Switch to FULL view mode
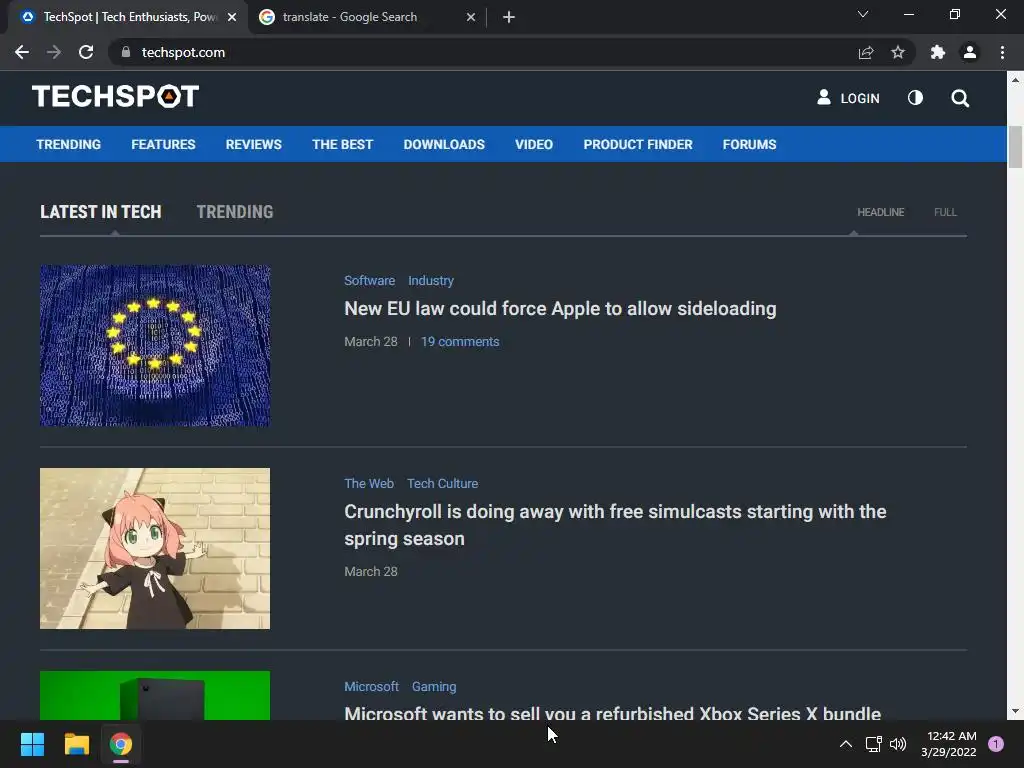This screenshot has height=768, width=1024. [x=945, y=212]
